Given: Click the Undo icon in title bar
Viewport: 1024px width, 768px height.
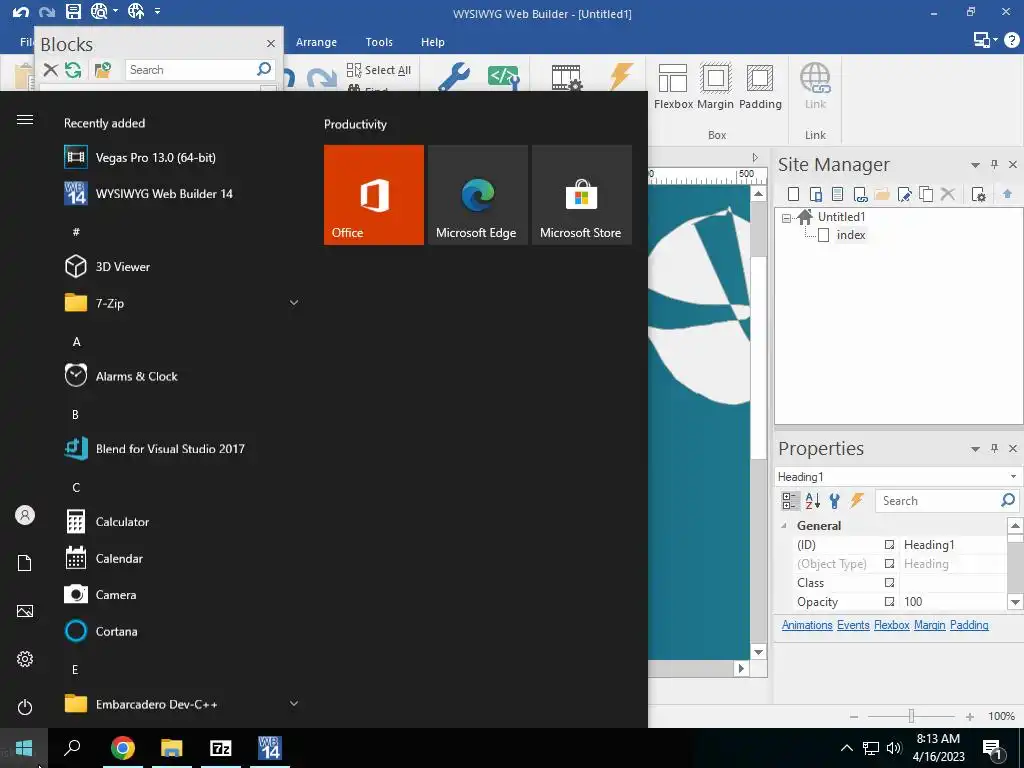Looking at the screenshot, I should pyautogui.click(x=21, y=12).
